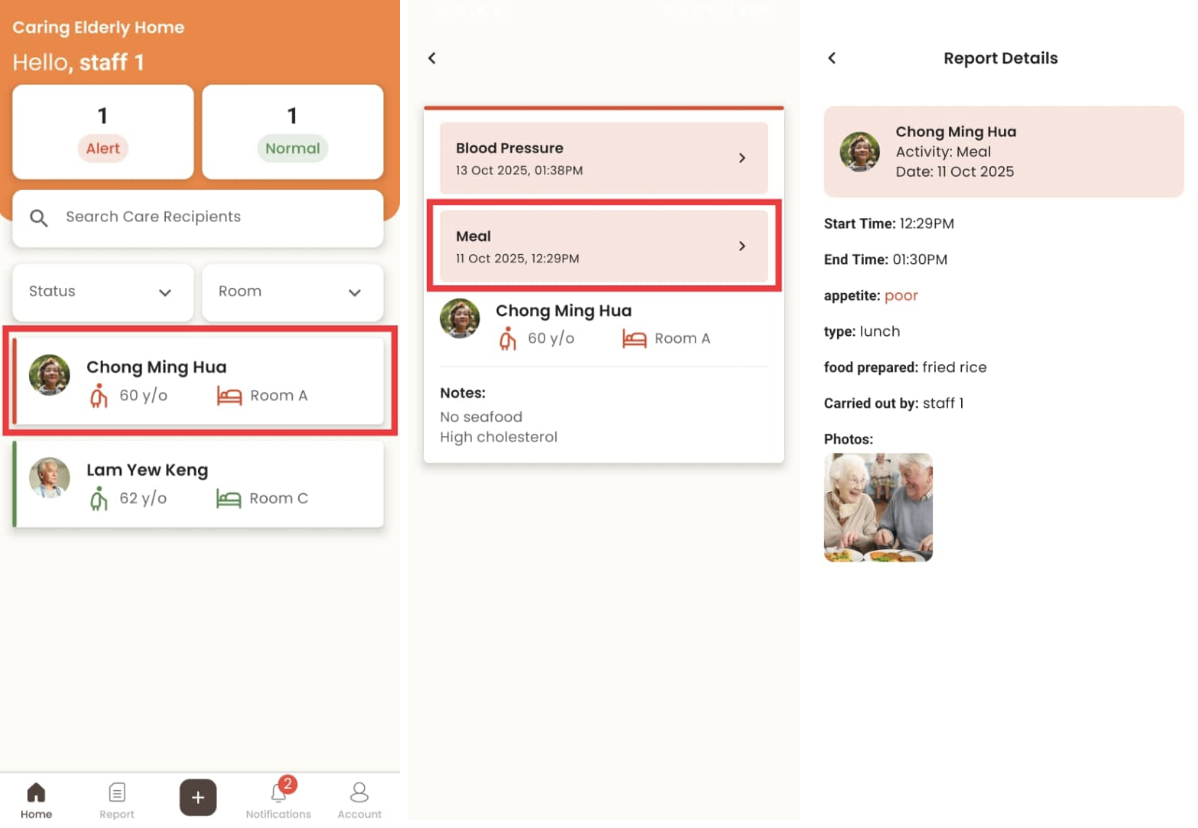
Task: Click the back arrow on Report Details
Action: (x=831, y=58)
